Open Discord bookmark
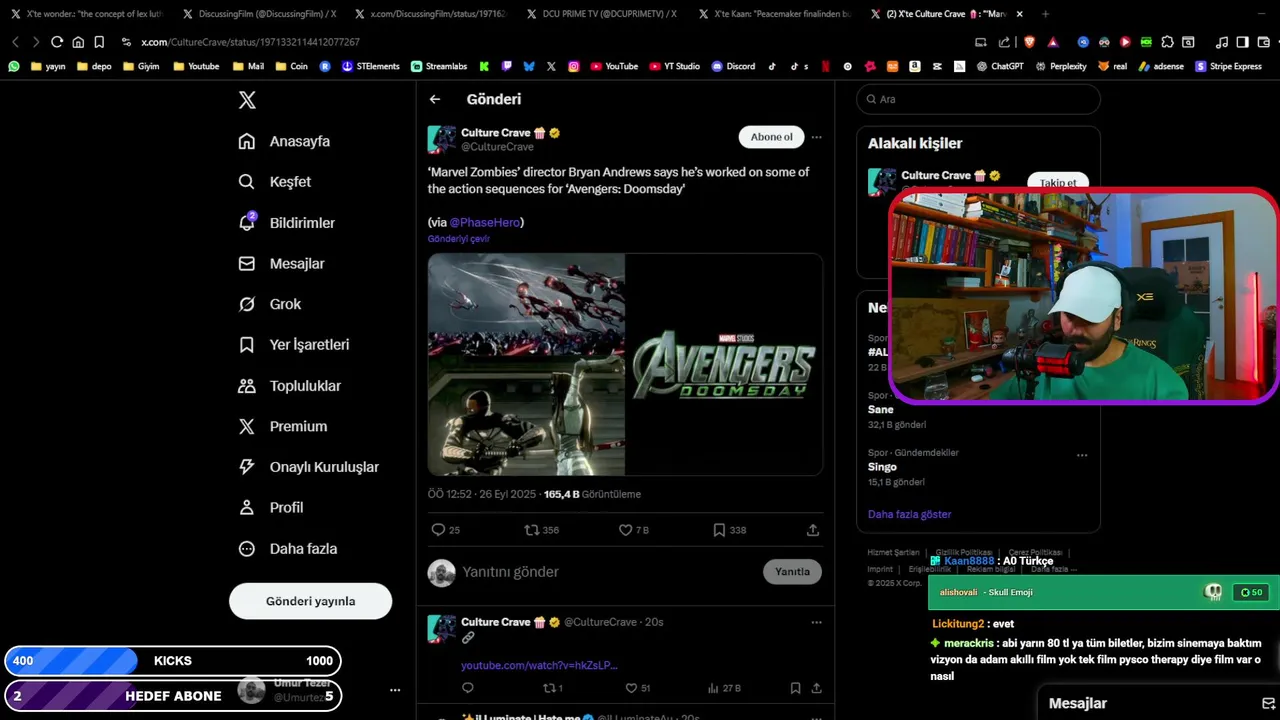Screen dimensions: 1280x720 point(733,66)
